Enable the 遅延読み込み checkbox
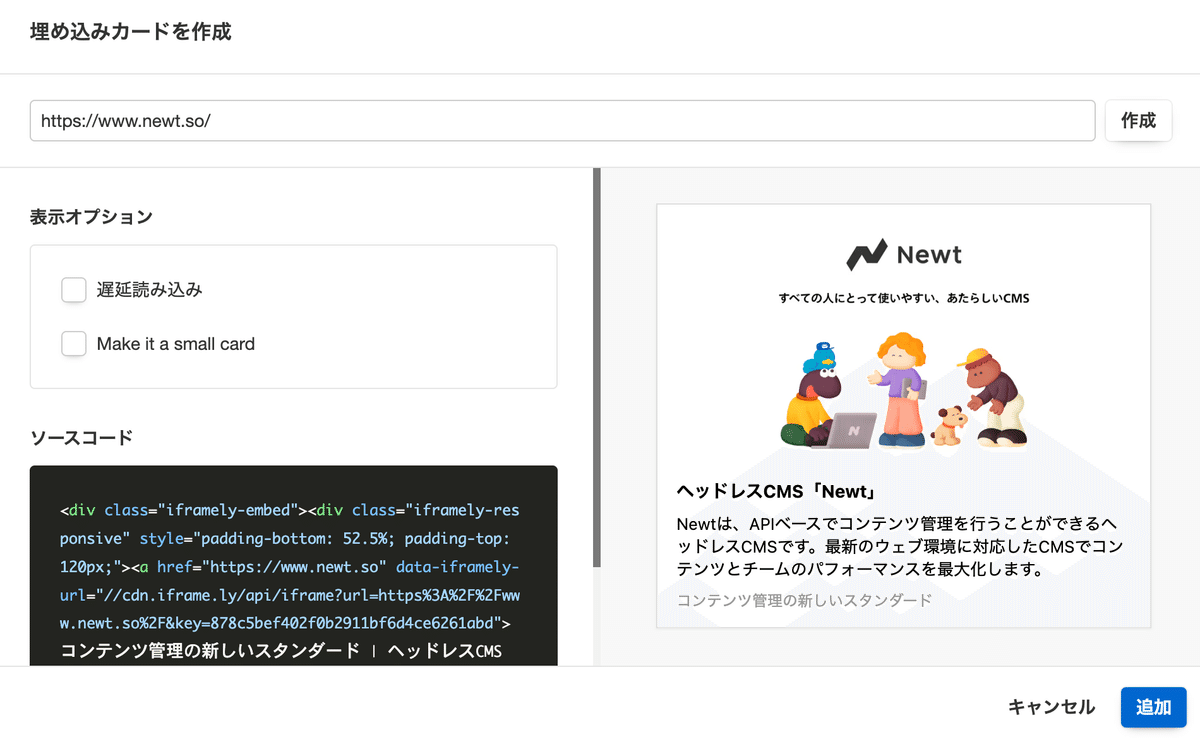This screenshot has height=744, width=1200. 74,290
